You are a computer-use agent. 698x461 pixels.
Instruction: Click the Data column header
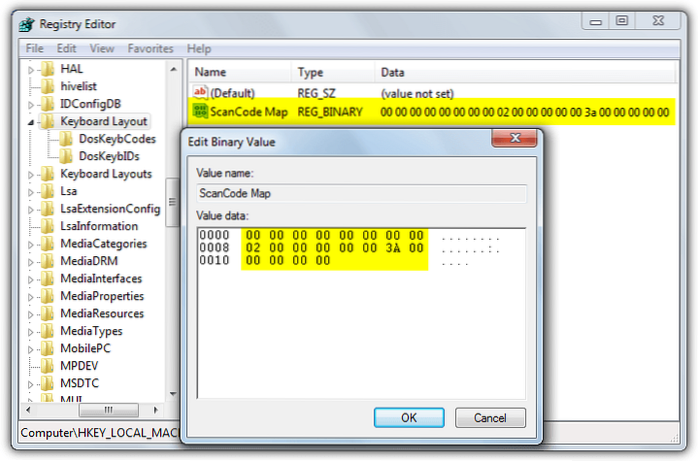point(392,72)
